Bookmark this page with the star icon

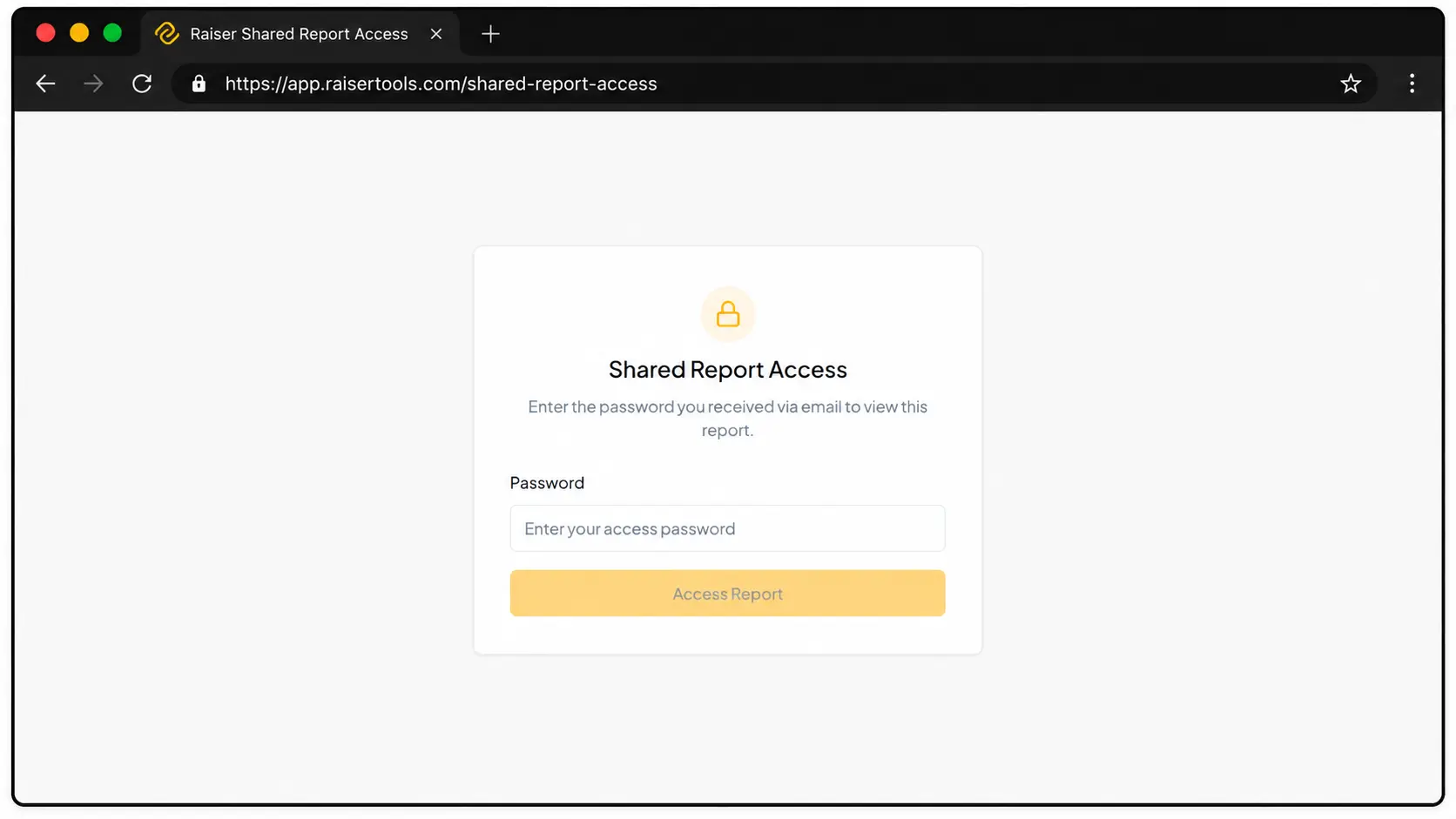(1351, 84)
